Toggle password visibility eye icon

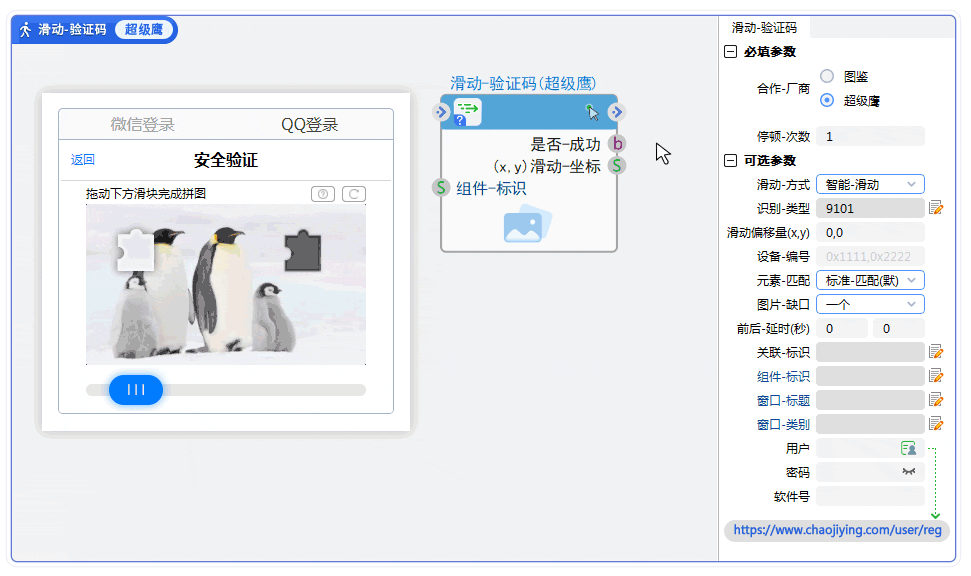pyautogui.click(x=908, y=472)
